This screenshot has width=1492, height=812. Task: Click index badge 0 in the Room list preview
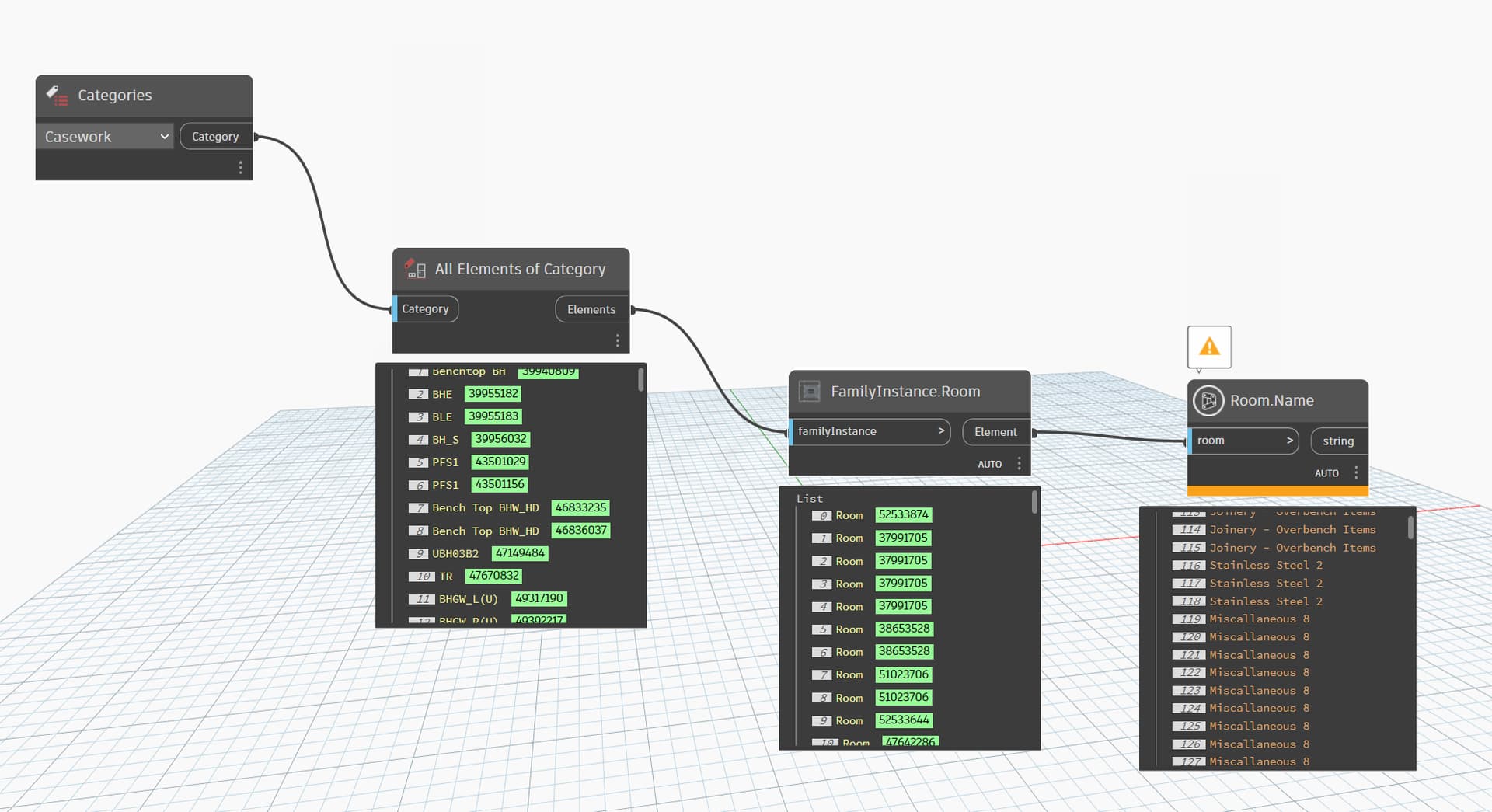[824, 514]
